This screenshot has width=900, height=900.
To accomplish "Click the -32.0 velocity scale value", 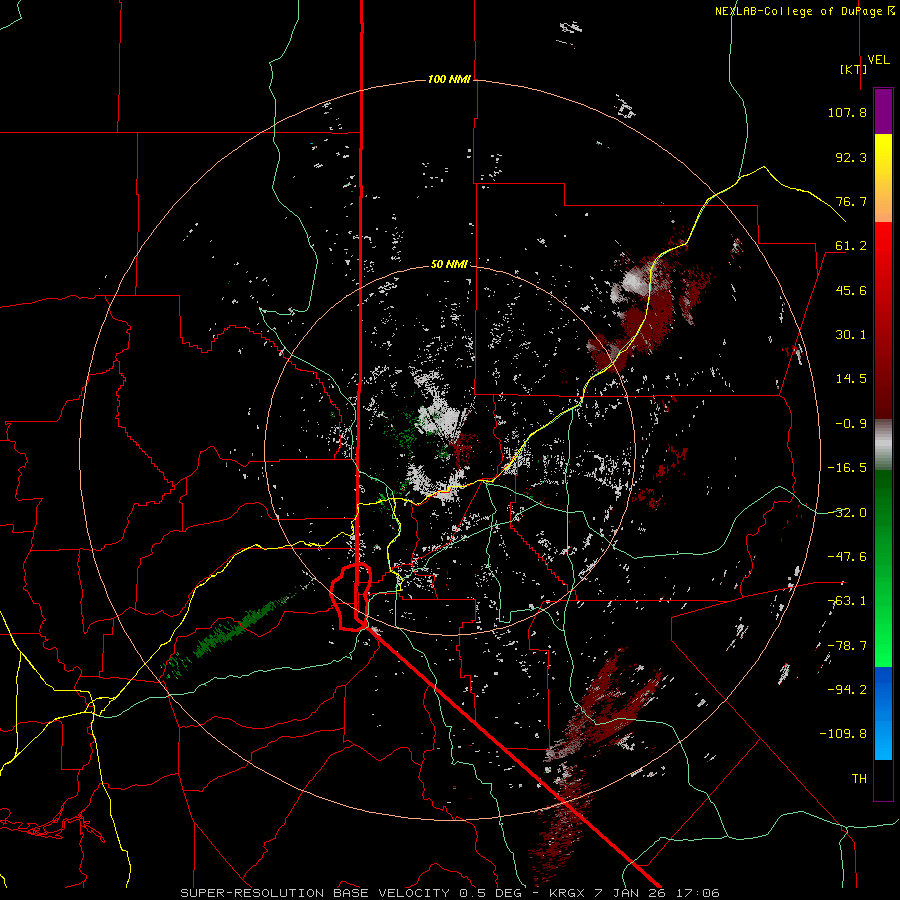I will pos(847,513).
